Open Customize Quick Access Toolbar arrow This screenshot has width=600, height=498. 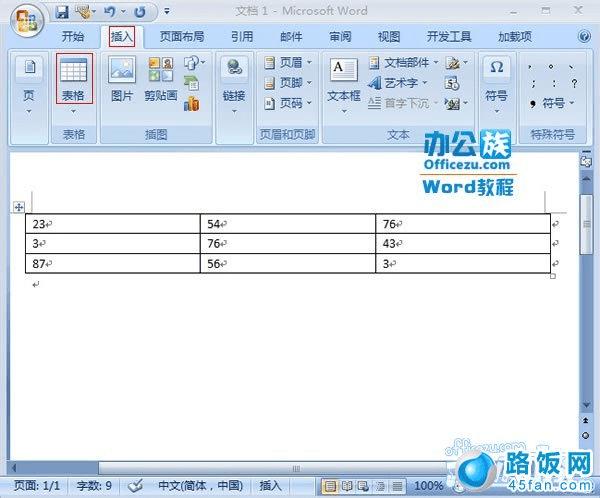(167, 11)
